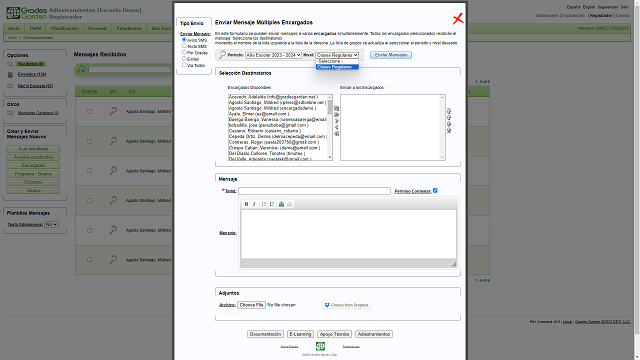The width and height of the screenshot is (640, 360).
Task: Switch to the Tipo Envío tab
Action: click(192, 23)
